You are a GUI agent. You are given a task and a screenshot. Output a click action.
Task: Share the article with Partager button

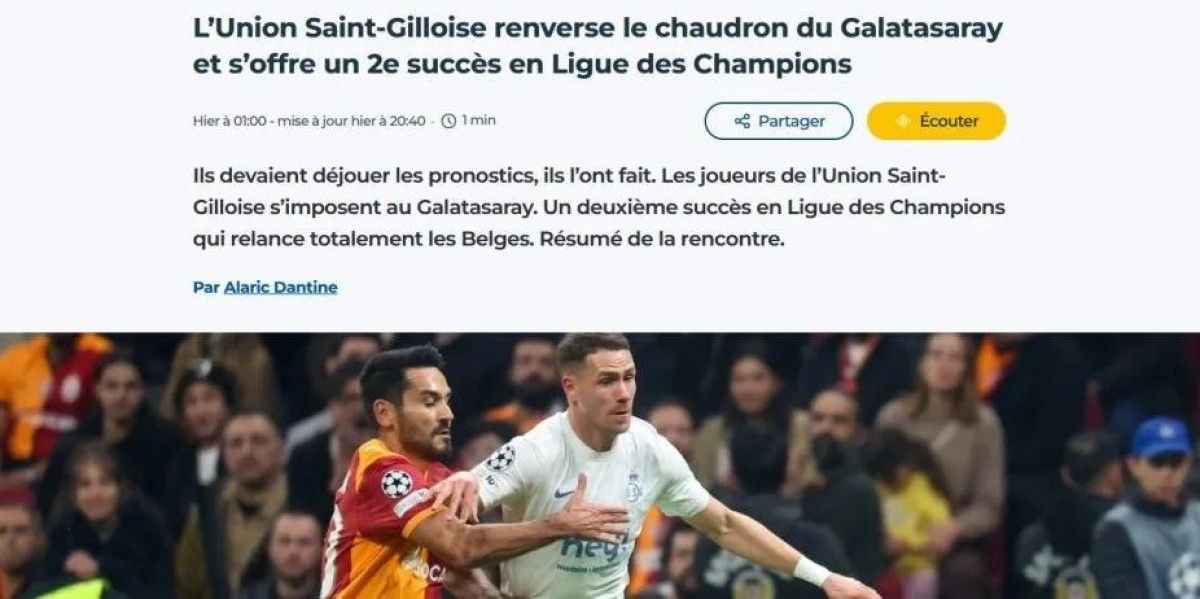click(779, 121)
